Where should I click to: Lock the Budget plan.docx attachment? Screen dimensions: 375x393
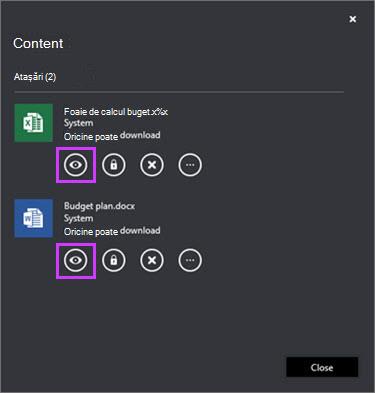[x=114, y=260]
